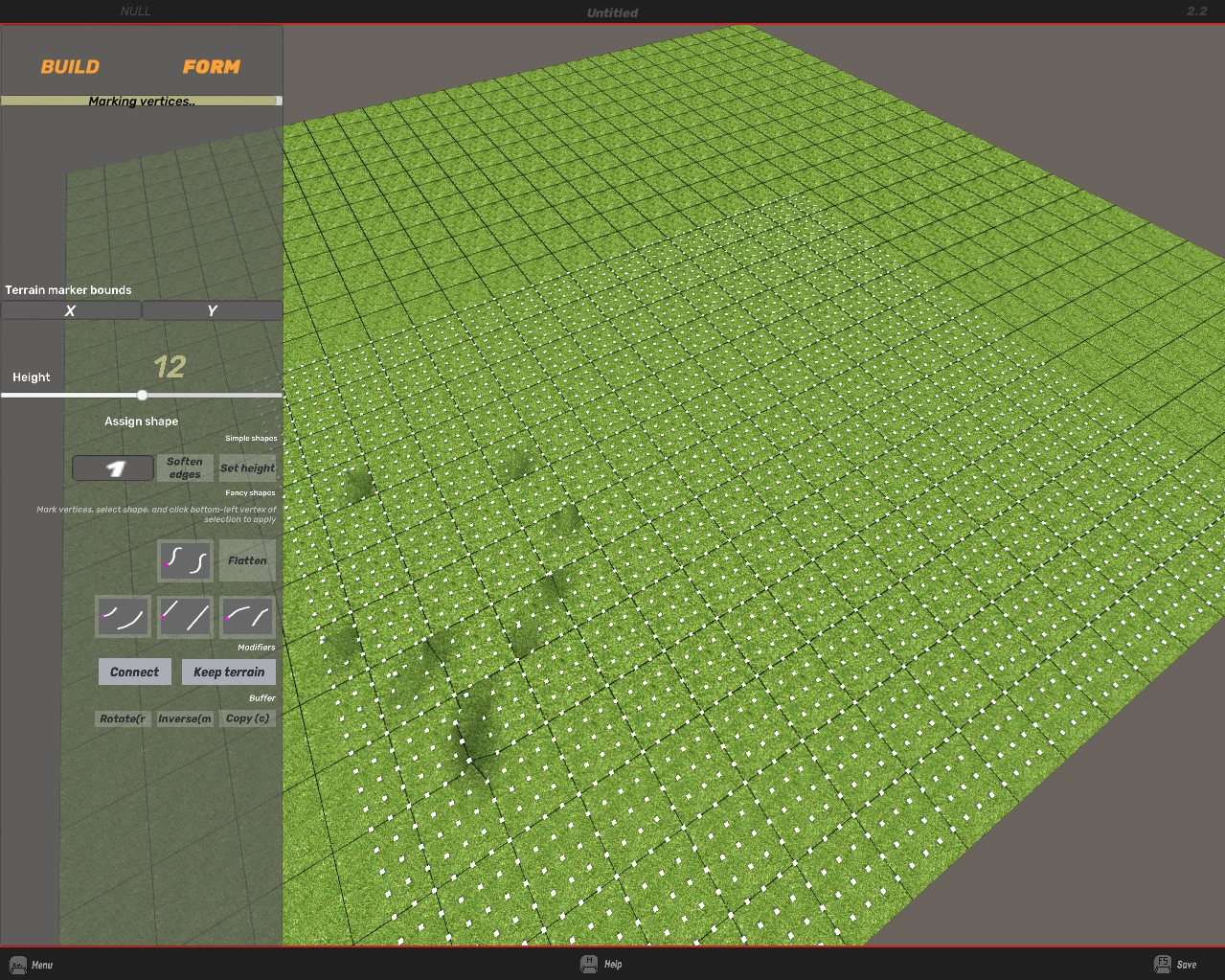Switch to the BUILD tab
Viewport: 1225px width, 980px height.
(x=70, y=67)
